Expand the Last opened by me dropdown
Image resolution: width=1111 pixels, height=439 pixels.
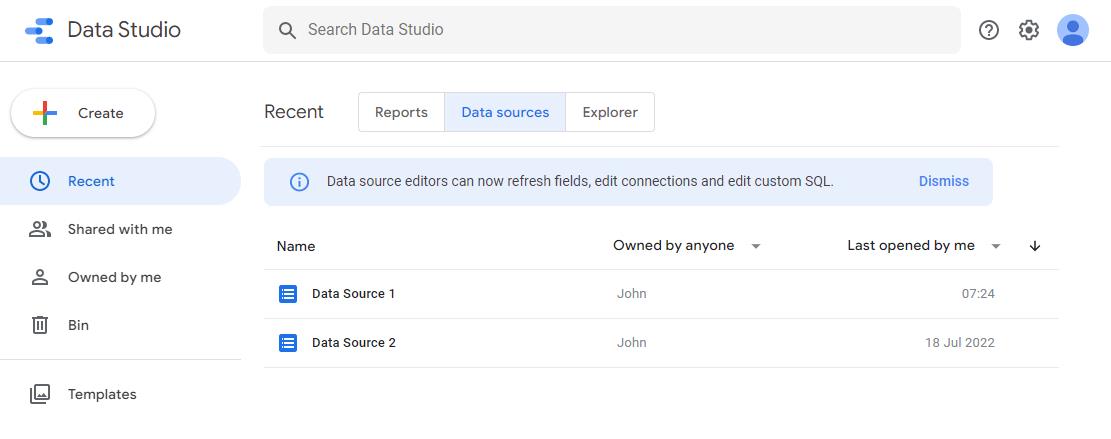(x=925, y=246)
